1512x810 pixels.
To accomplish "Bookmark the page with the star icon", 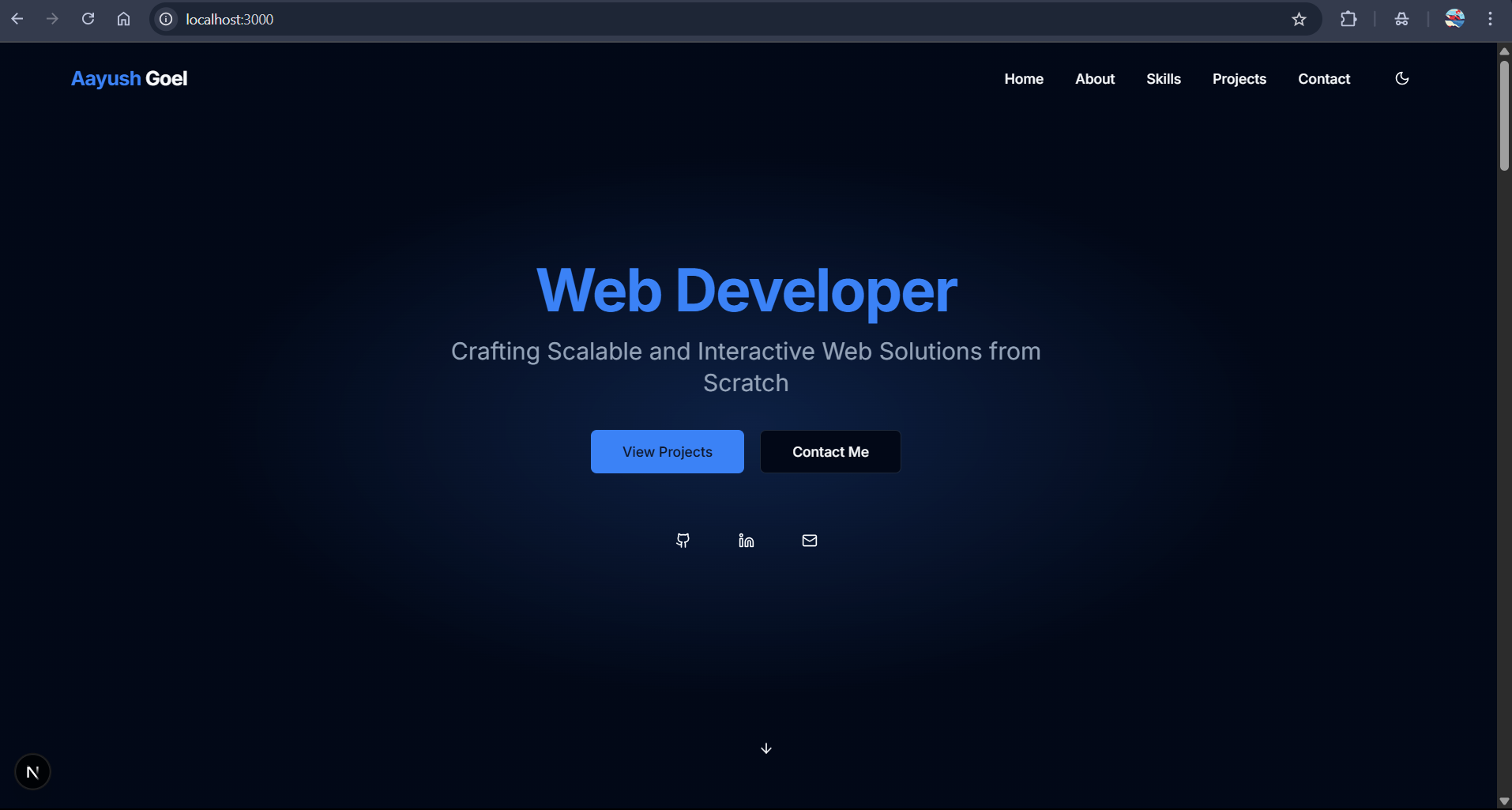I will [1299, 18].
